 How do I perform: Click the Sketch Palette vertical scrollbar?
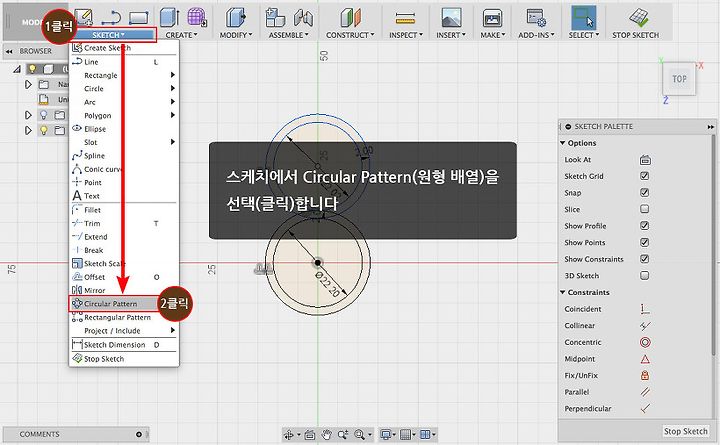(x=713, y=246)
